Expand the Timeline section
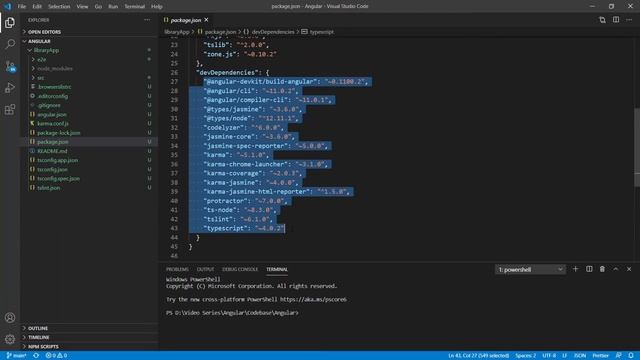This screenshot has height=360, width=640. point(89,337)
